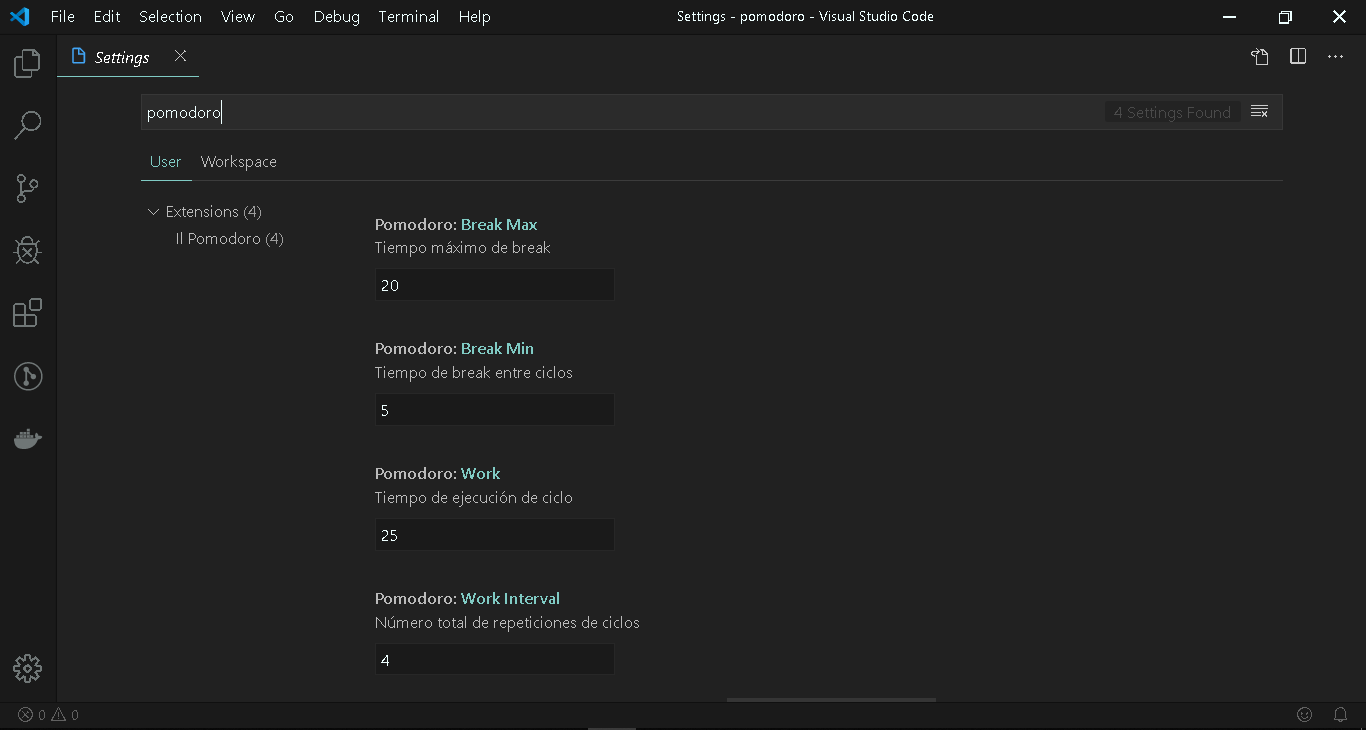Open the Debug view bug icon
1366x730 pixels.
[27, 250]
